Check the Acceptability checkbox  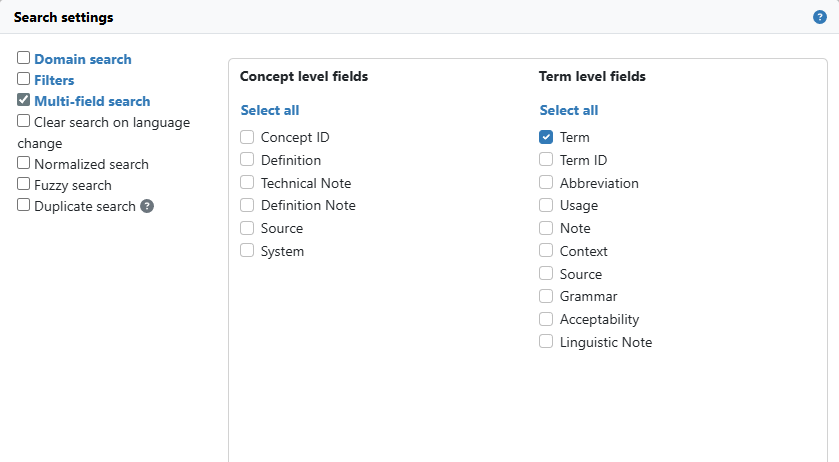click(546, 319)
